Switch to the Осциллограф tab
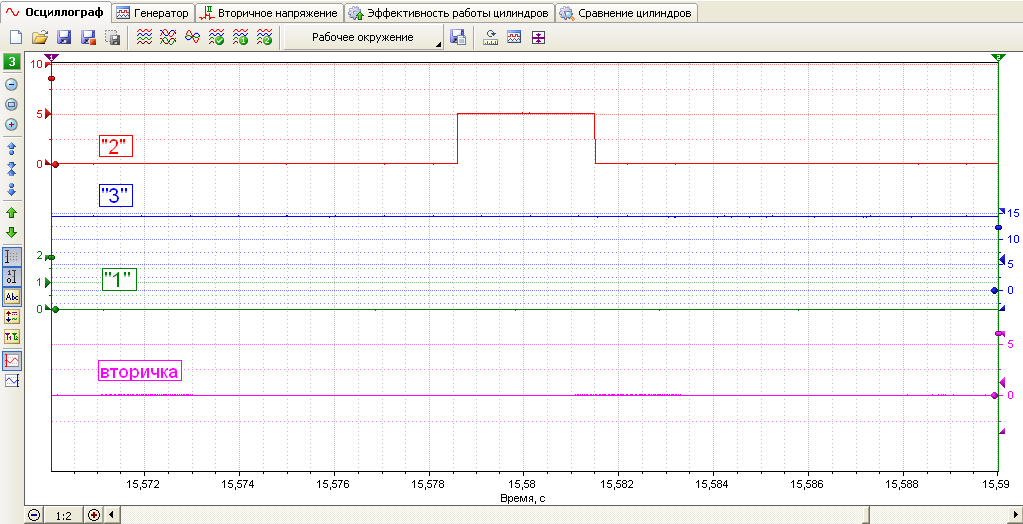The height and width of the screenshot is (524, 1023). click(55, 12)
